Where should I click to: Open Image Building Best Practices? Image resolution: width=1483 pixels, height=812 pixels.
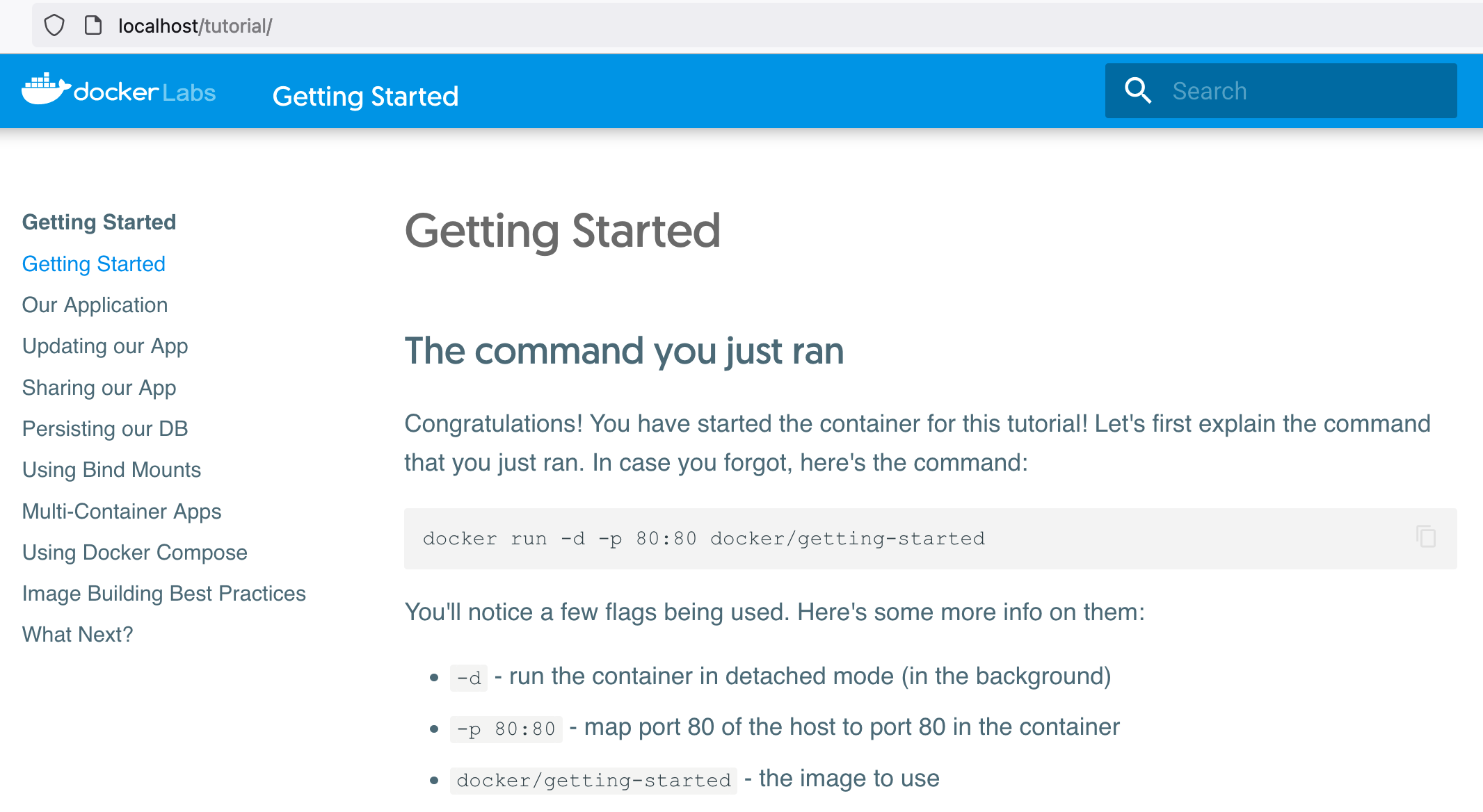(x=164, y=594)
